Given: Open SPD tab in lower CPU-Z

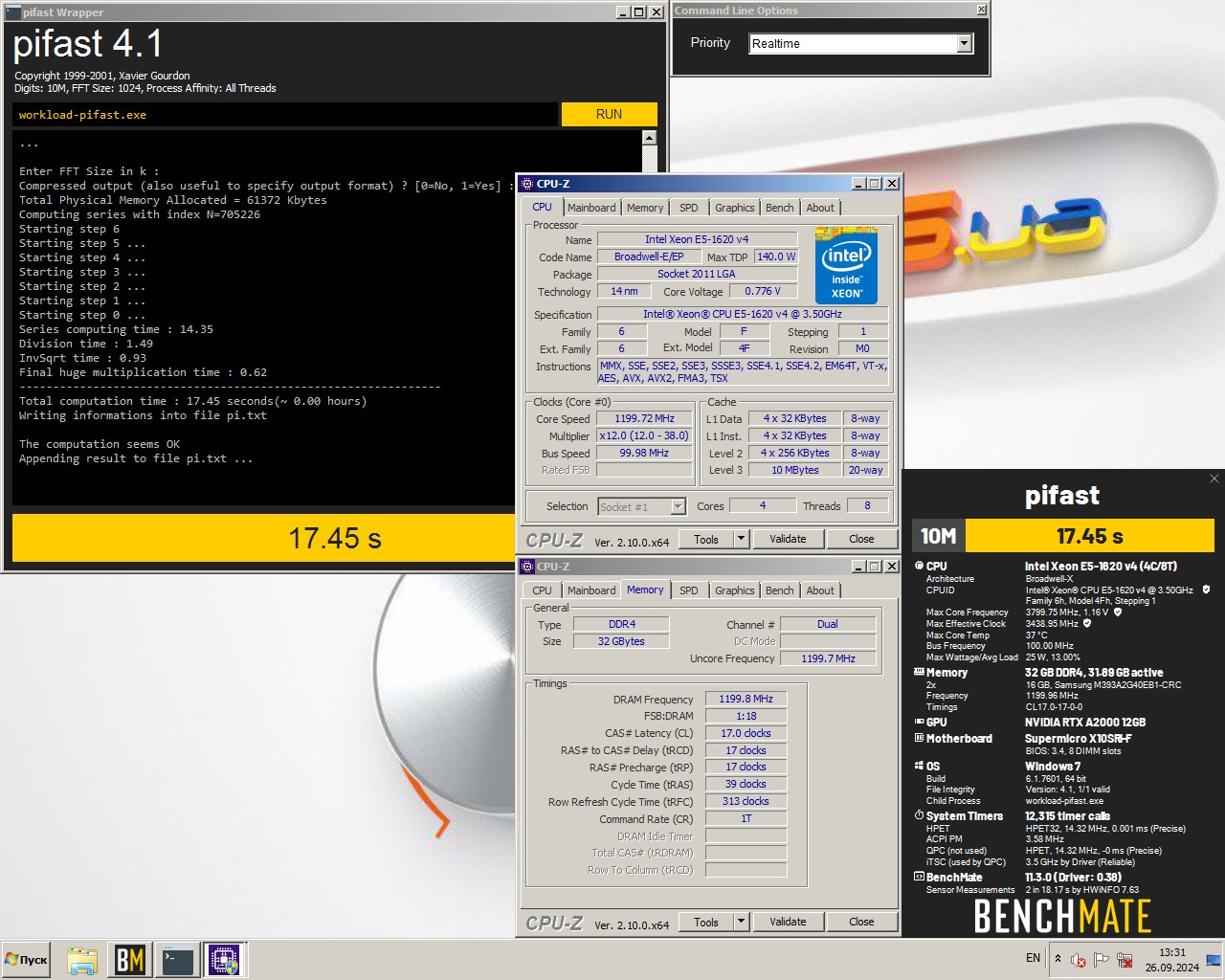Looking at the screenshot, I should click(x=689, y=590).
